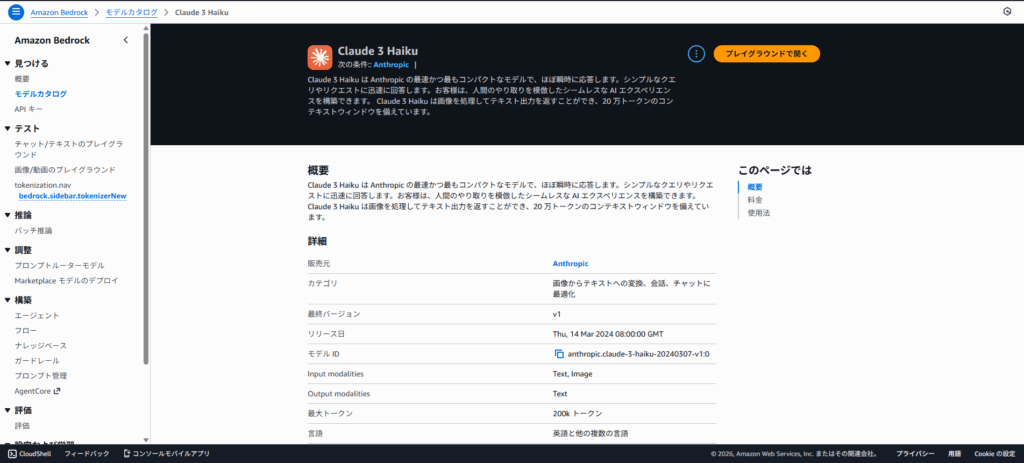Collapse the 構築 section
The image size is (1024, 463).
pyautogui.click(x=7, y=300)
